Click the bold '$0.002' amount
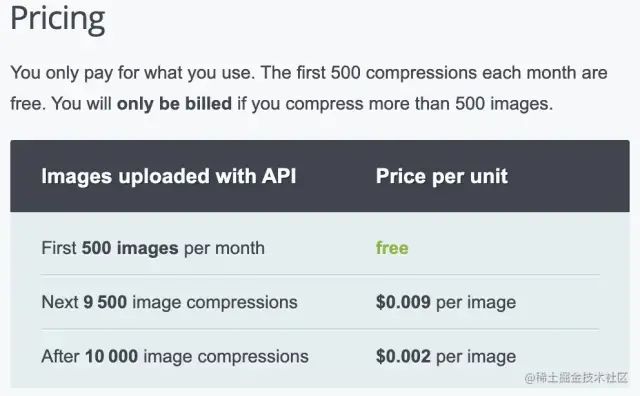The width and height of the screenshot is (640, 396). click(403, 357)
